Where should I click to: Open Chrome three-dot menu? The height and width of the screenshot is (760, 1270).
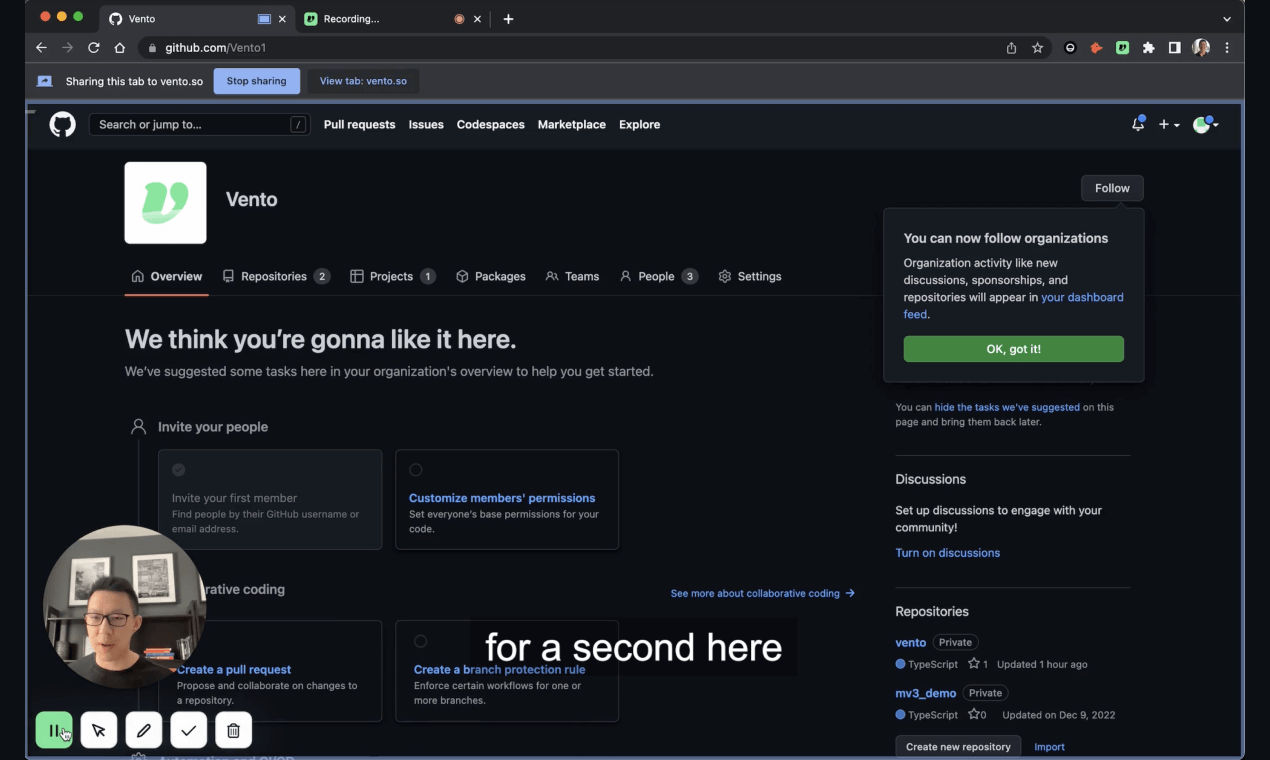(x=1227, y=47)
